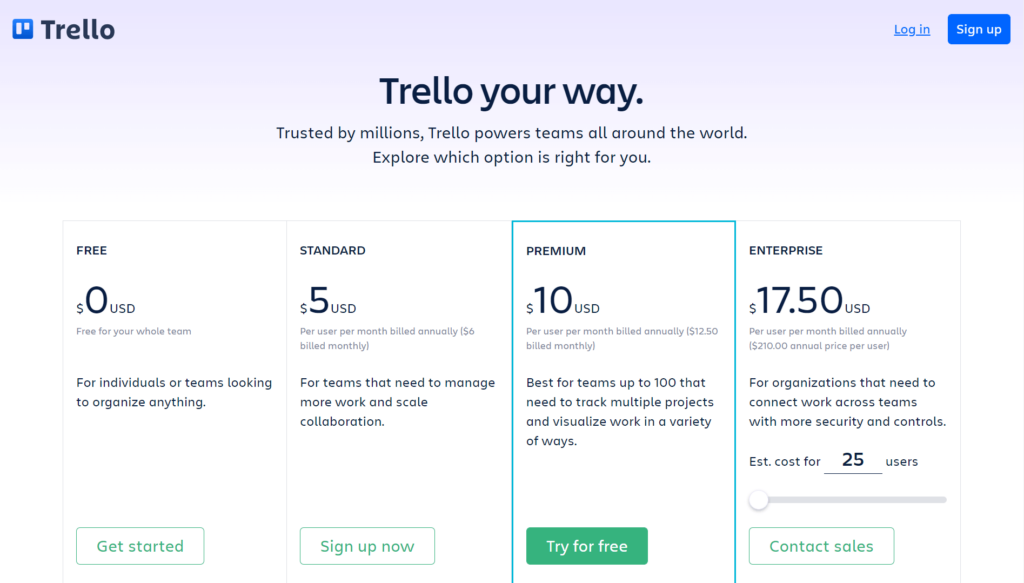
Task: Click Contact sales for Enterprise plan
Action: [x=821, y=546]
